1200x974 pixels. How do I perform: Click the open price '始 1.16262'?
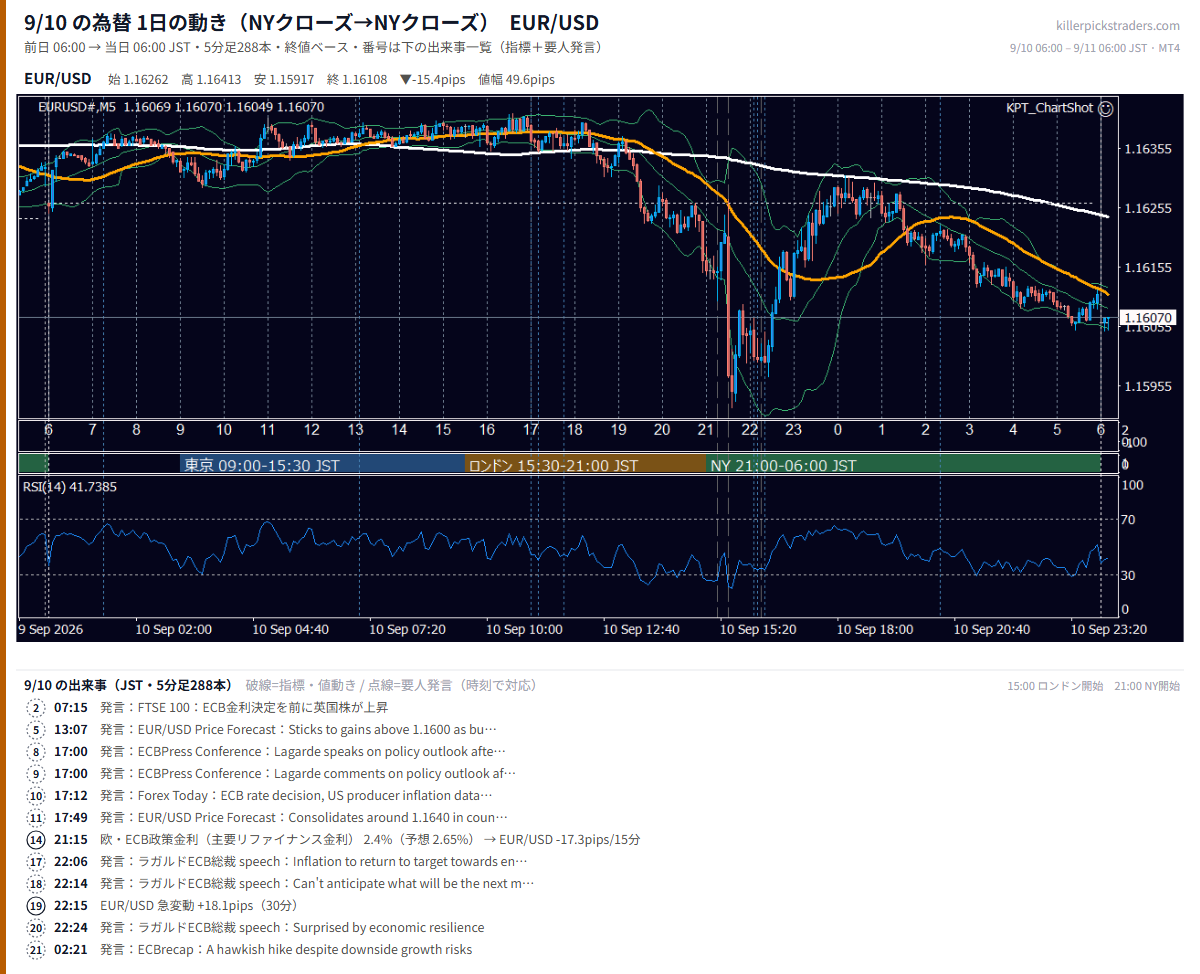click(x=139, y=80)
